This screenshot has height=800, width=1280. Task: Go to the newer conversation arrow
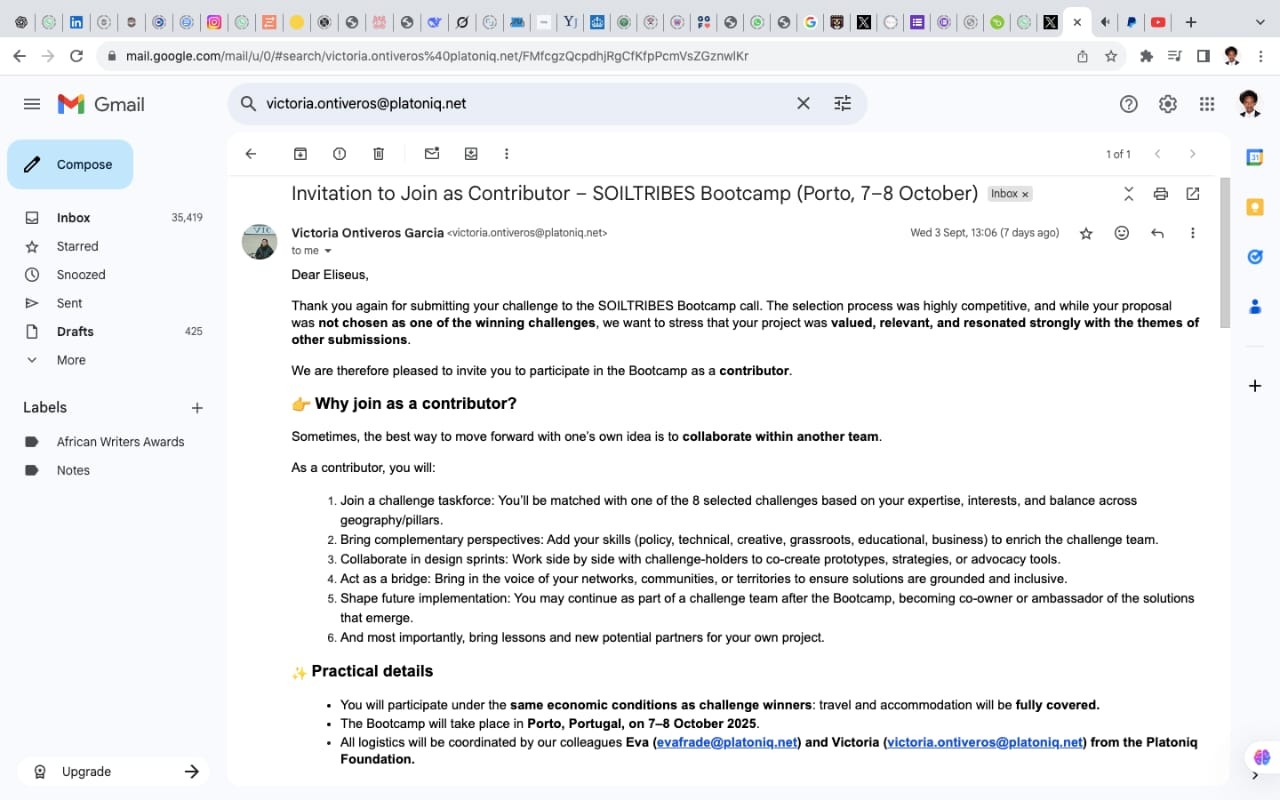click(1157, 154)
